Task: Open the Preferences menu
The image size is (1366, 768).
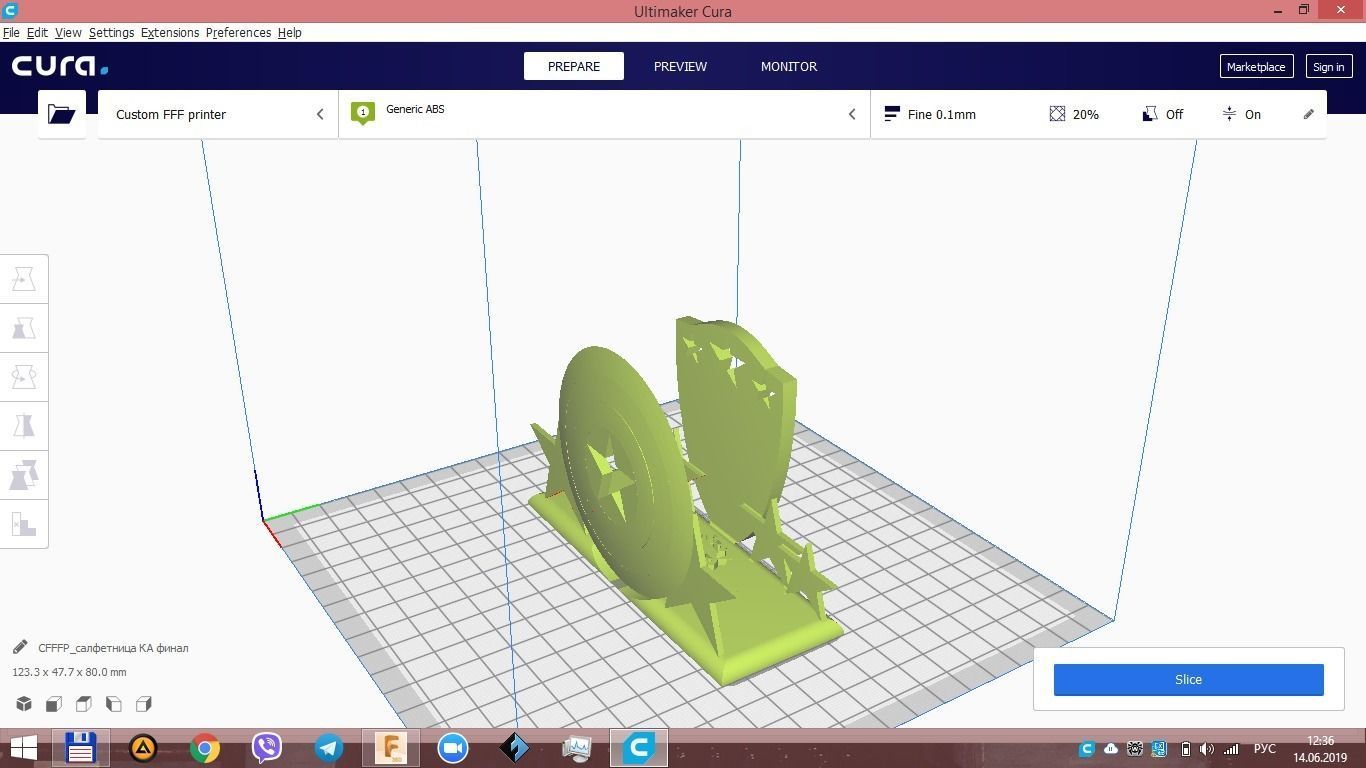Action: click(x=238, y=32)
